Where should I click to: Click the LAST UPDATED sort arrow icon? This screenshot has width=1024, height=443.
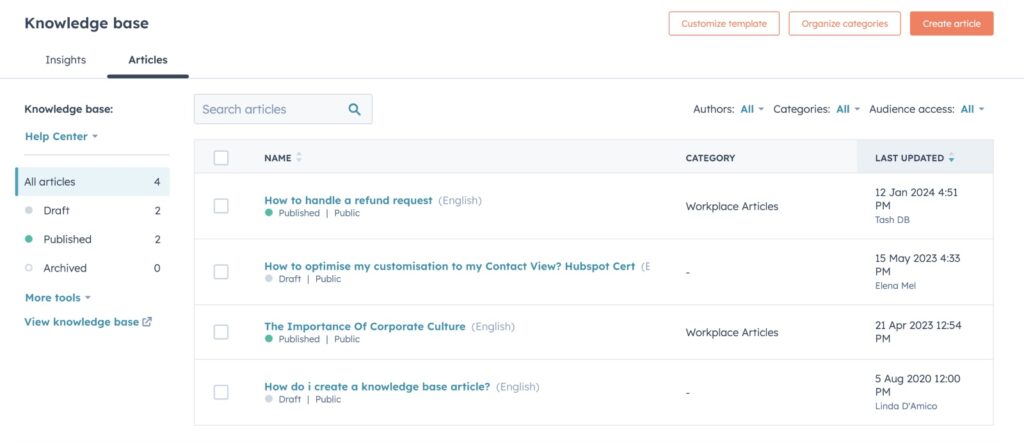pyautogui.click(x=951, y=159)
